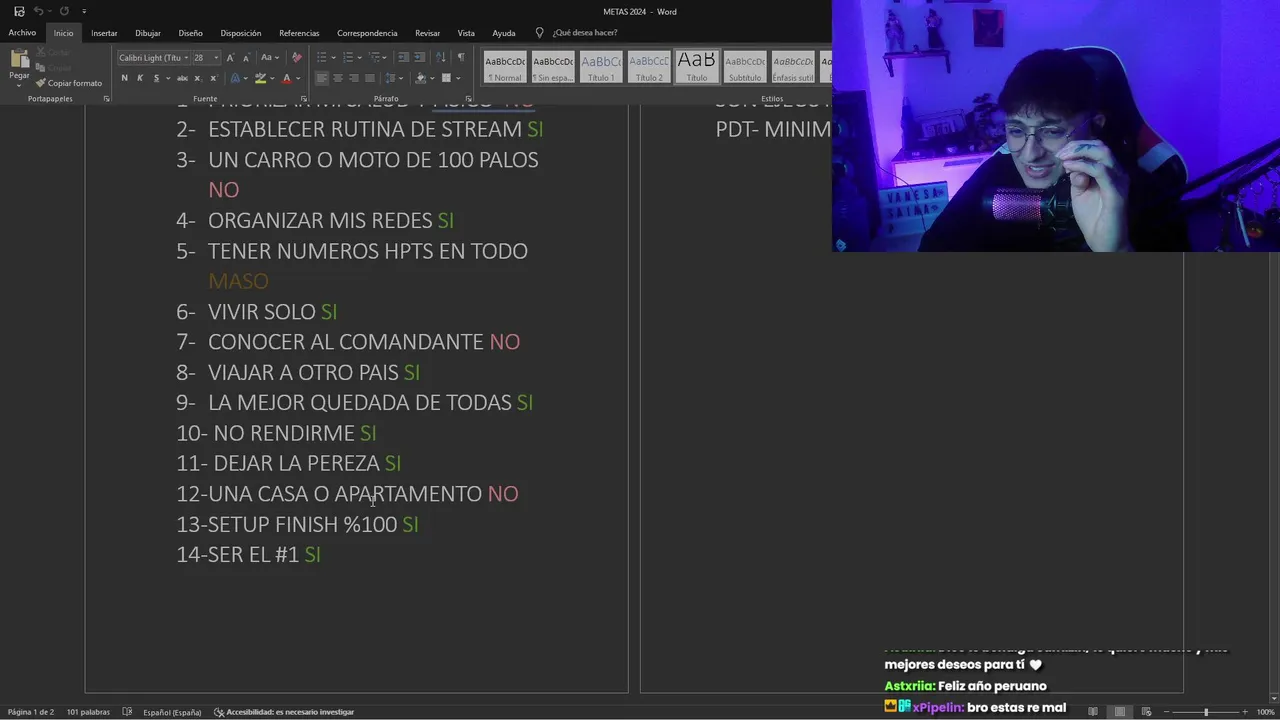Image resolution: width=1280 pixels, height=720 pixels.
Task: Toggle bold N formatting
Action: [x=124, y=78]
